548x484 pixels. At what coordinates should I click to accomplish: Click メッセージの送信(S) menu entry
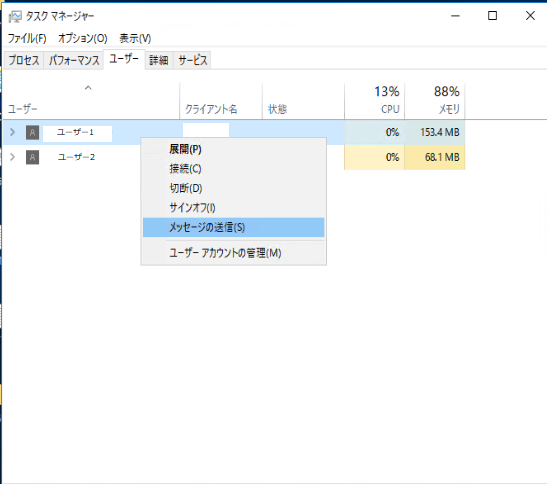point(233,227)
